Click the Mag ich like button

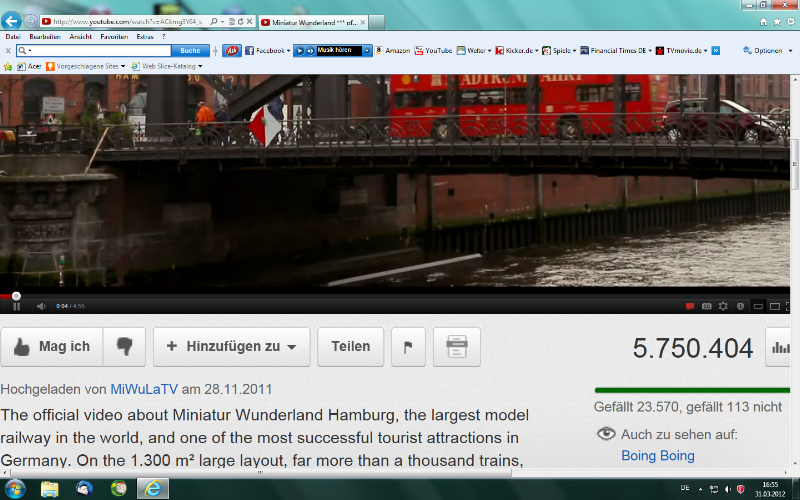(x=51, y=347)
